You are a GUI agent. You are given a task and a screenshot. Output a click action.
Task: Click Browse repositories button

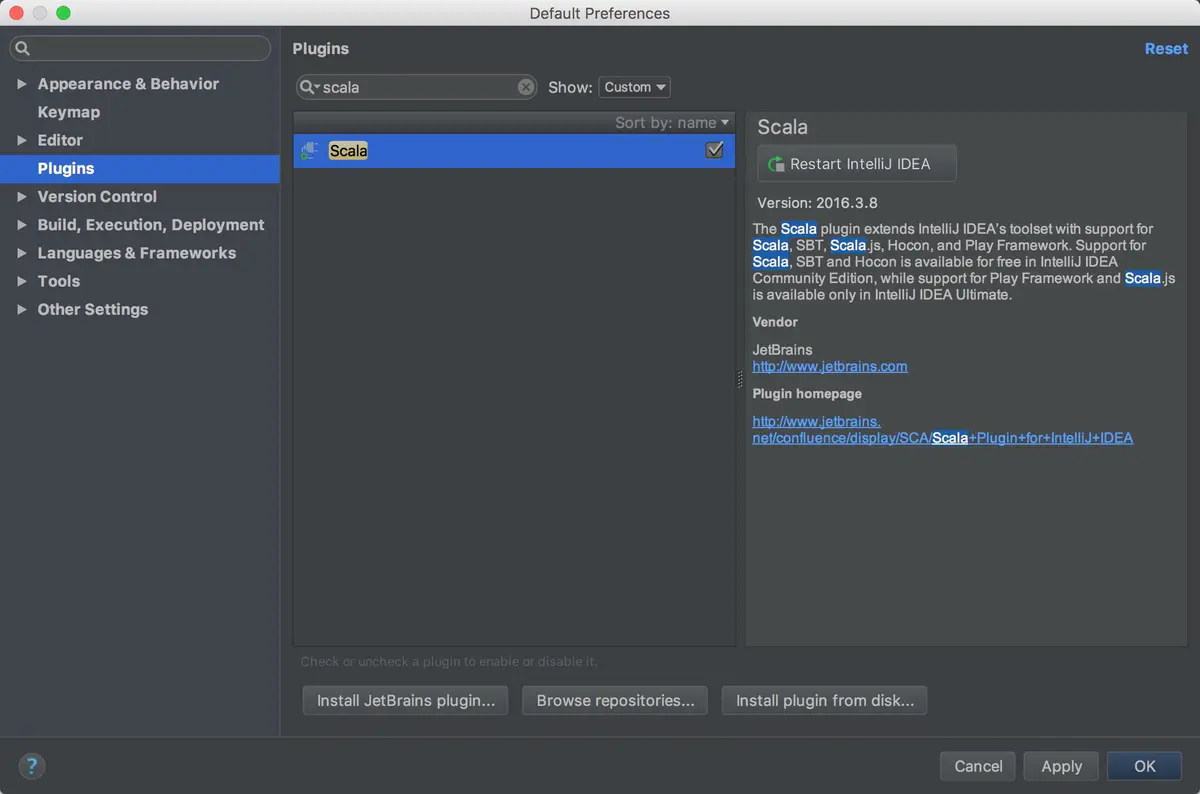(x=615, y=700)
